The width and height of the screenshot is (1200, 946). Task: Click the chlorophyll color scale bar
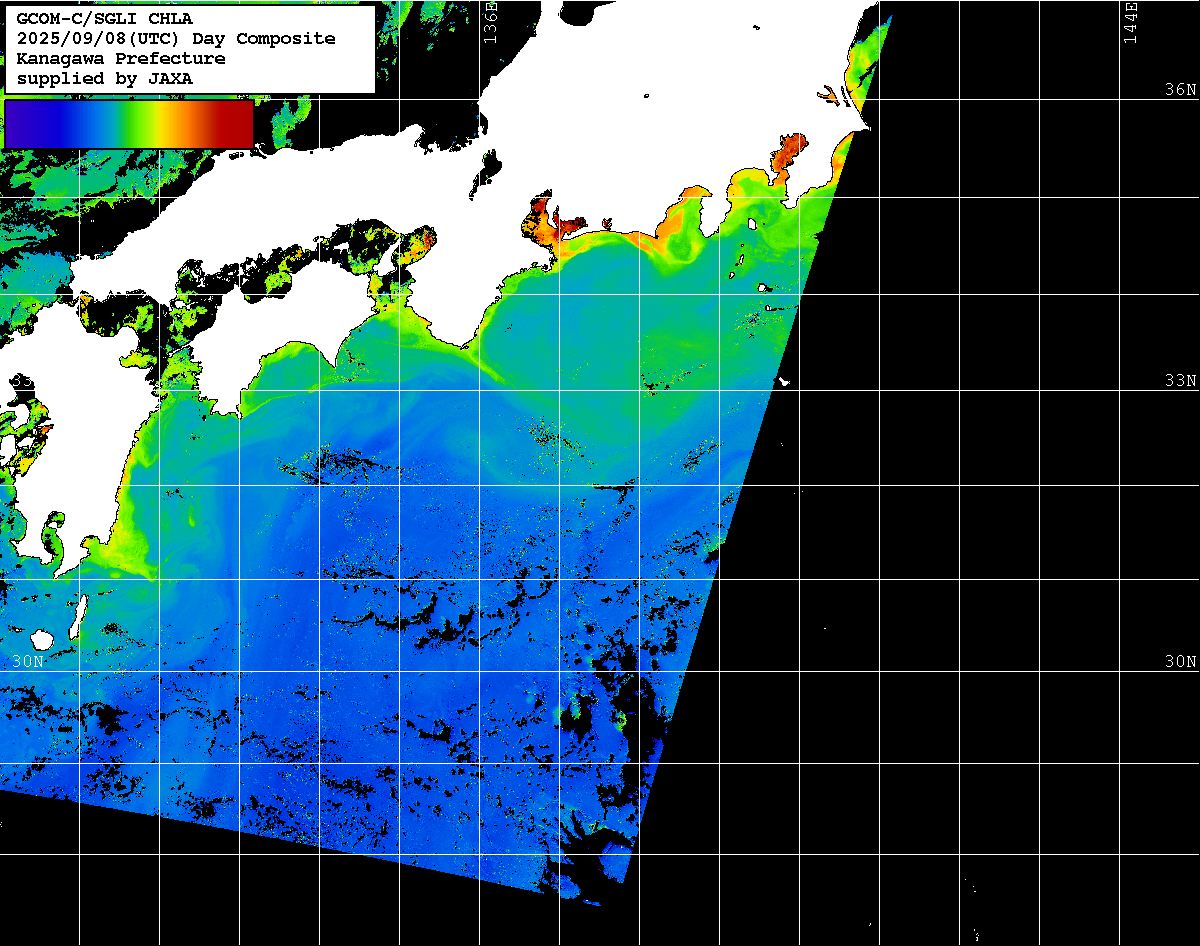[x=129, y=124]
